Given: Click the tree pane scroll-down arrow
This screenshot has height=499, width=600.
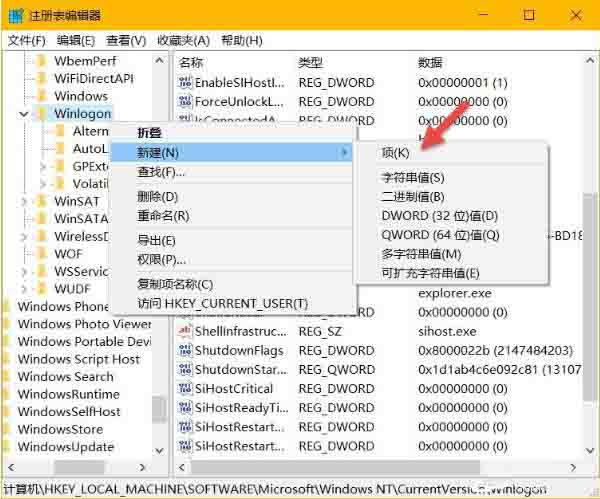Looking at the screenshot, I should (159, 451).
